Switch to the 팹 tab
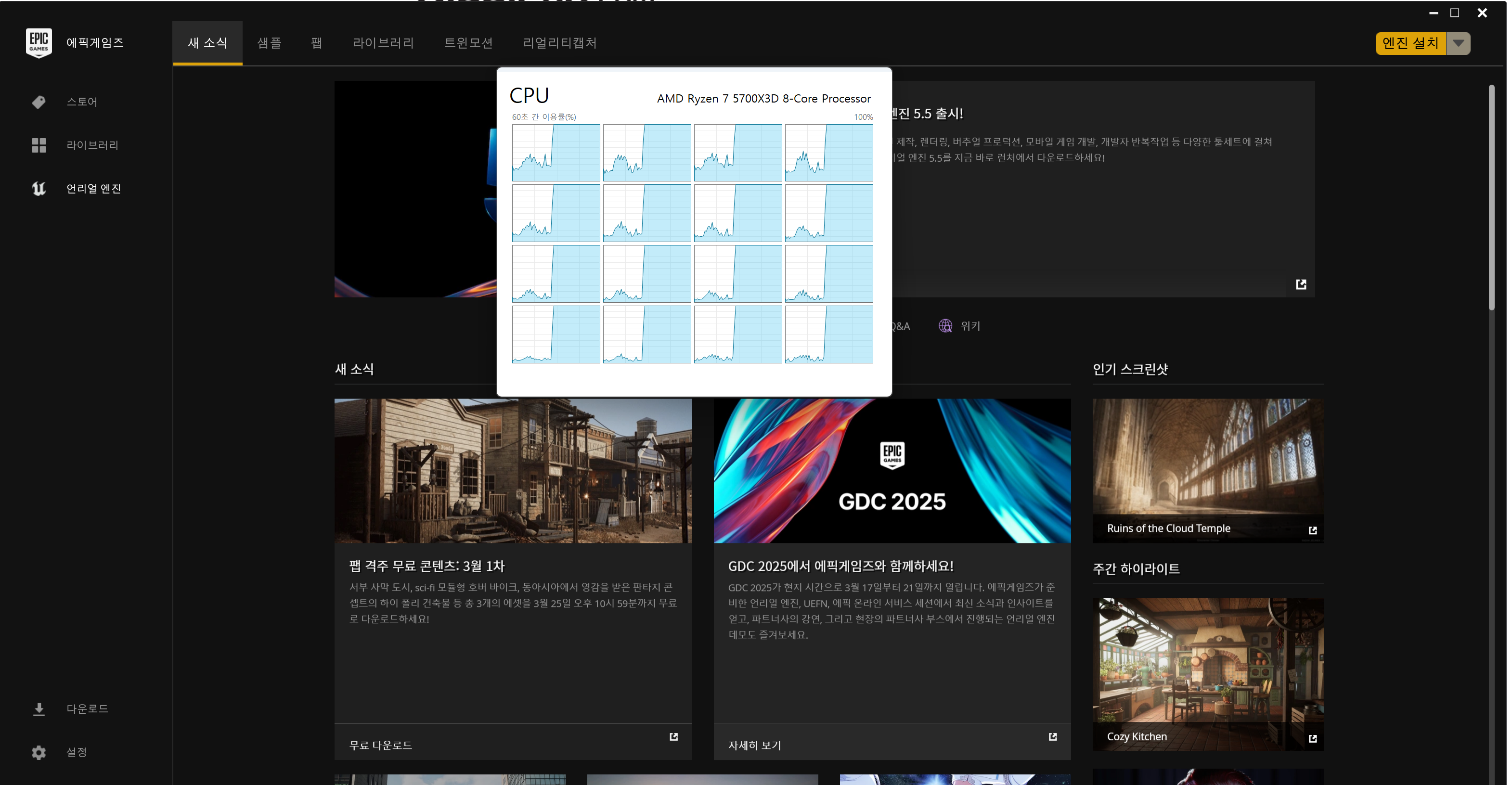 [316, 43]
